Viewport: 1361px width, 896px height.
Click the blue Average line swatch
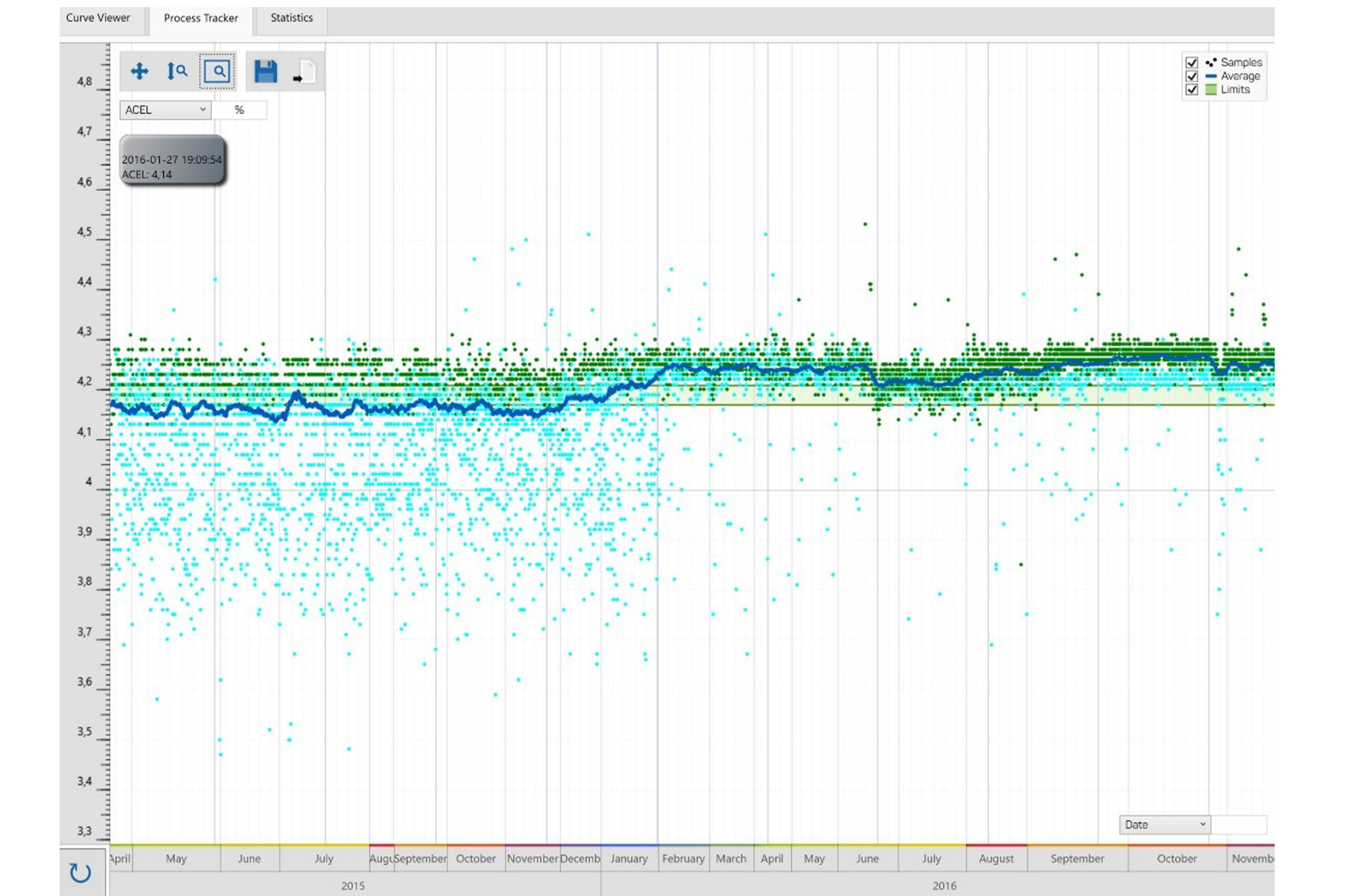1211,76
